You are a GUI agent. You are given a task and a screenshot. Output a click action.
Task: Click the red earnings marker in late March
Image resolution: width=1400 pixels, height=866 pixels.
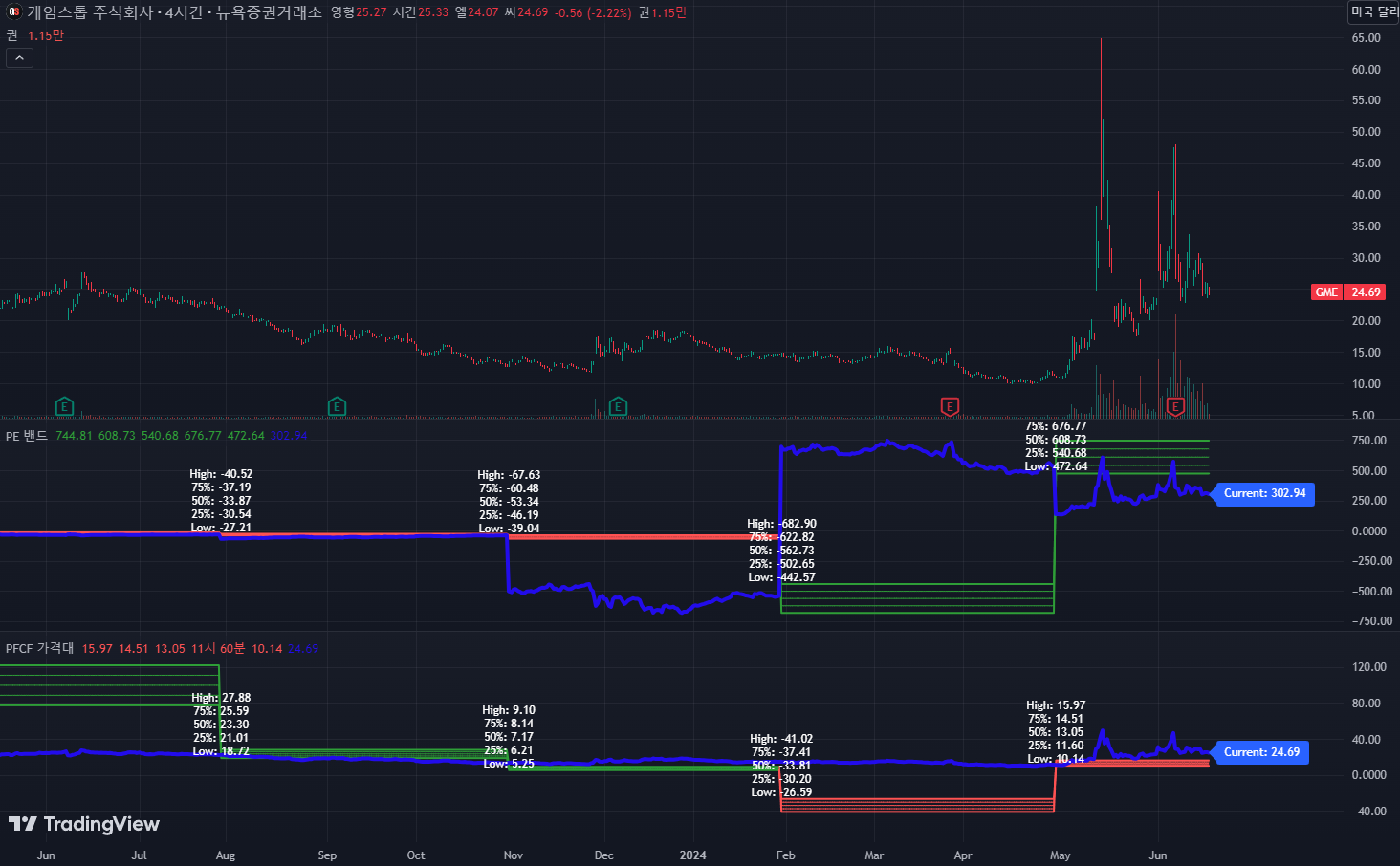(x=950, y=406)
